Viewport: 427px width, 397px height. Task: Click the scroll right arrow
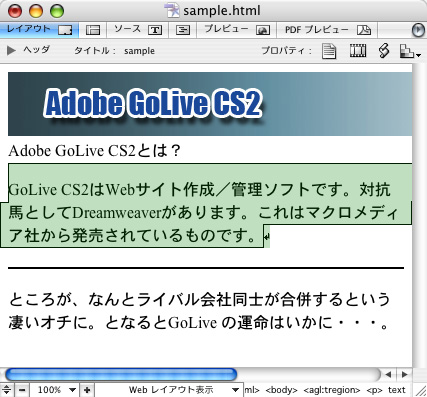click(404, 375)
